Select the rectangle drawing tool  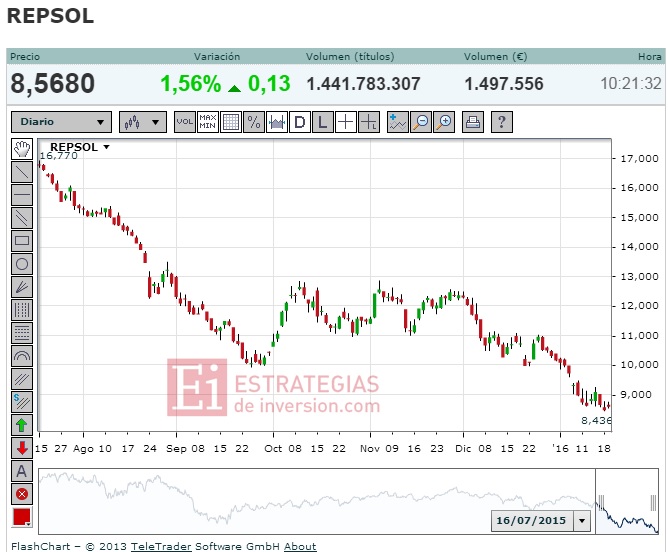coord(22,241)
